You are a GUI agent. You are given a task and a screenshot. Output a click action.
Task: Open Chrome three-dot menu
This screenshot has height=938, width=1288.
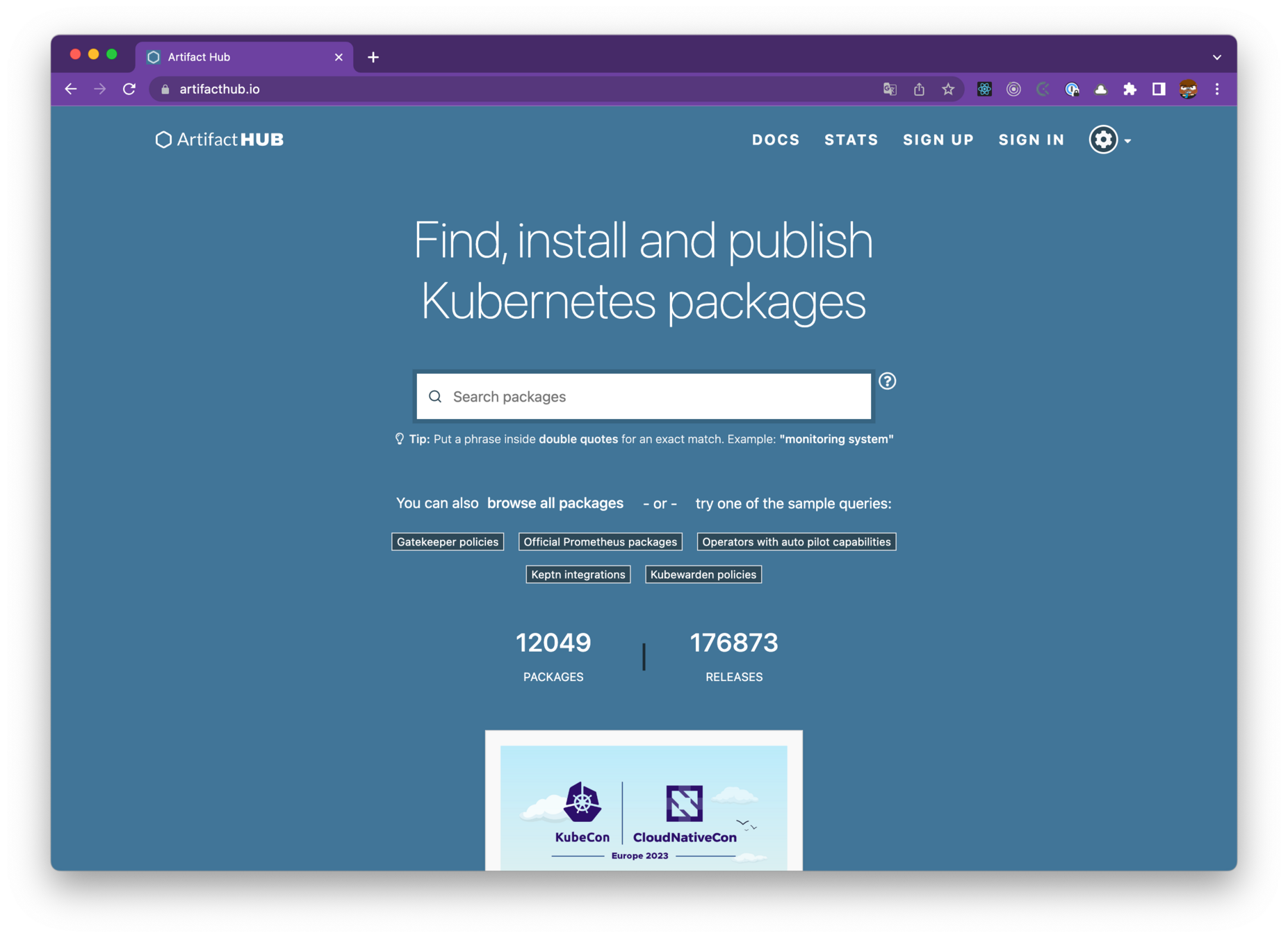coord(1217,89)
